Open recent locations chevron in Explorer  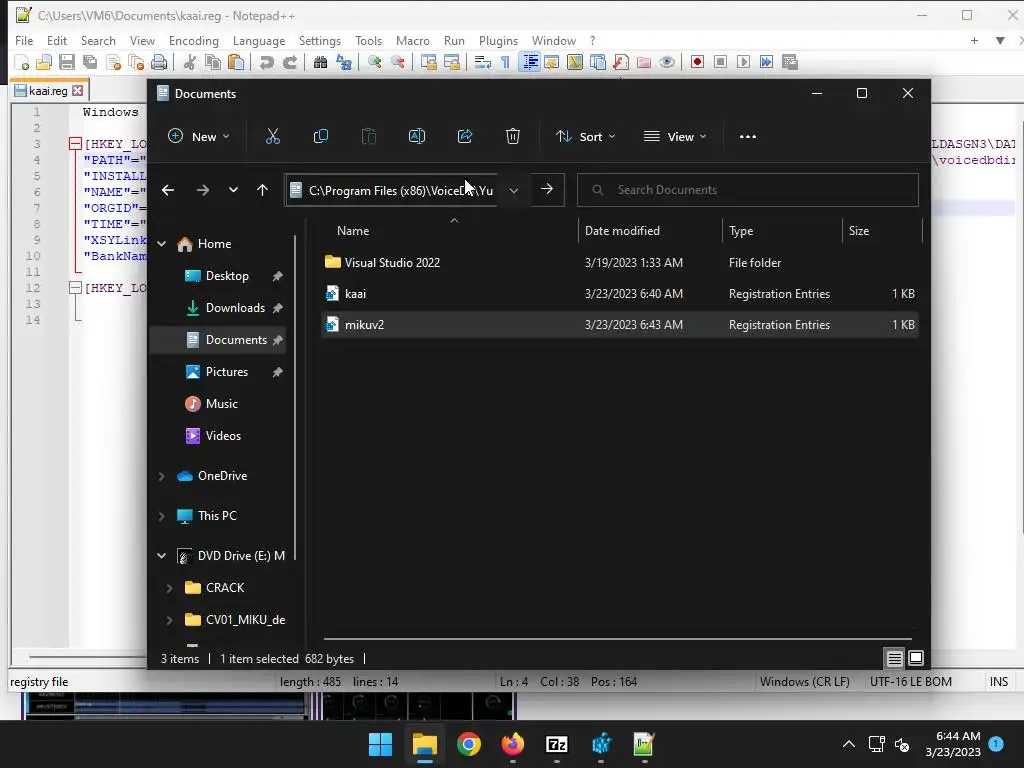tap(233, 190)
